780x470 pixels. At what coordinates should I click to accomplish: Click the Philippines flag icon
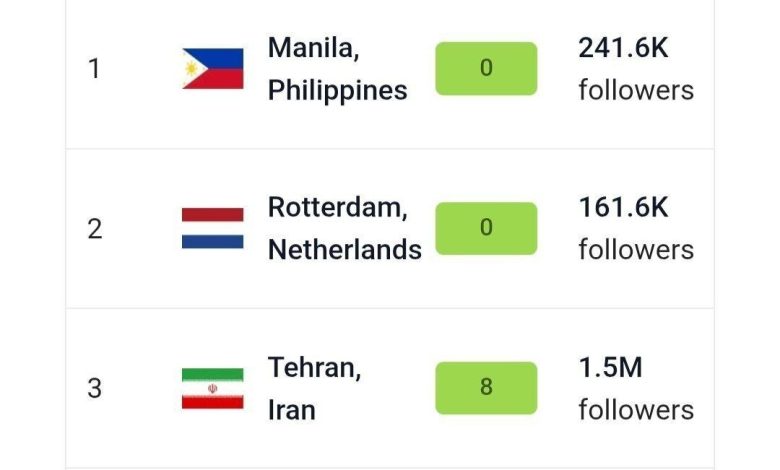tap(213, 69)
